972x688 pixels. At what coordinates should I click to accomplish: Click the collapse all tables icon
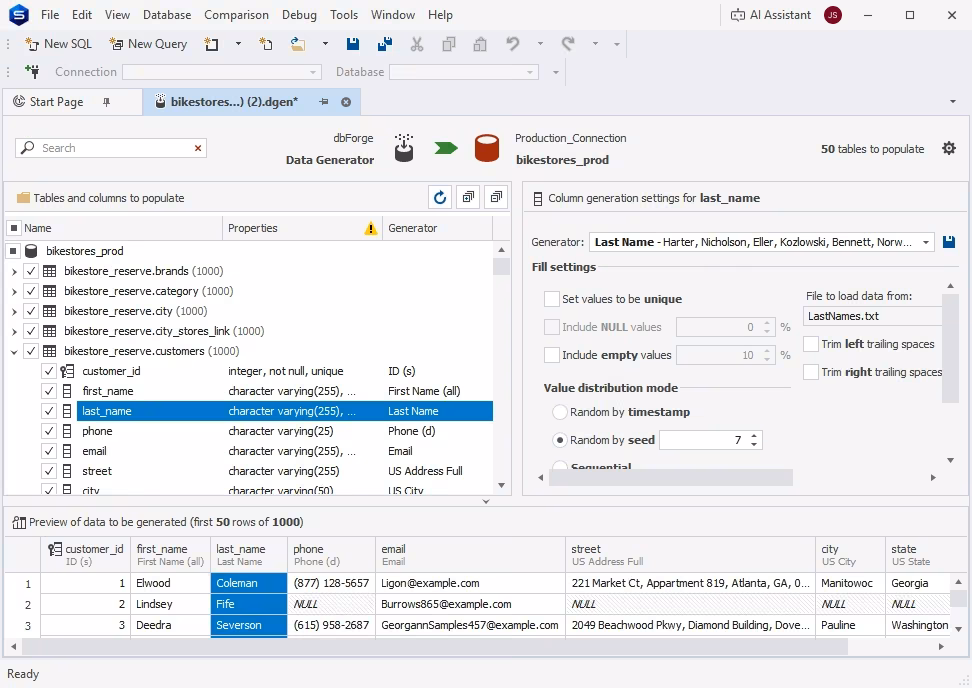496,198
